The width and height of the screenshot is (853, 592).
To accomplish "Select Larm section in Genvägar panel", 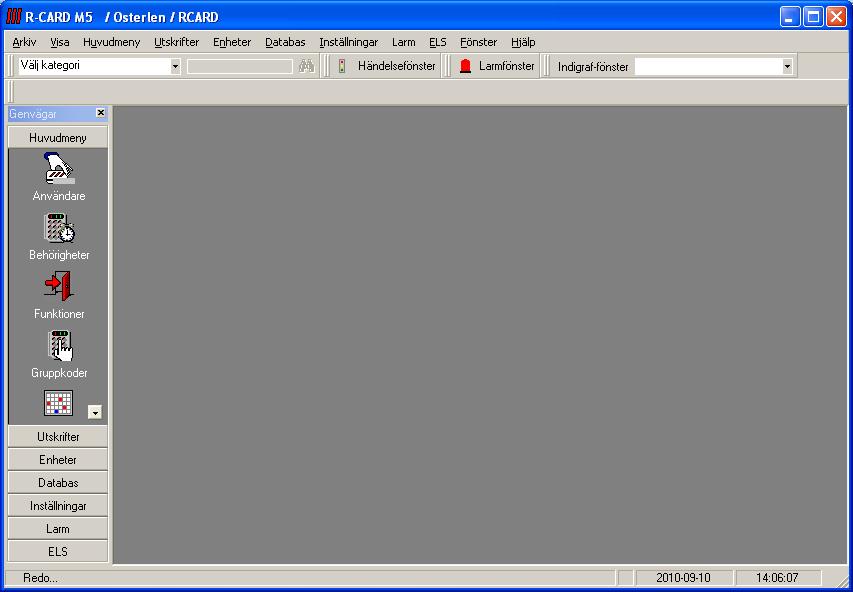I will coord(58,528).
